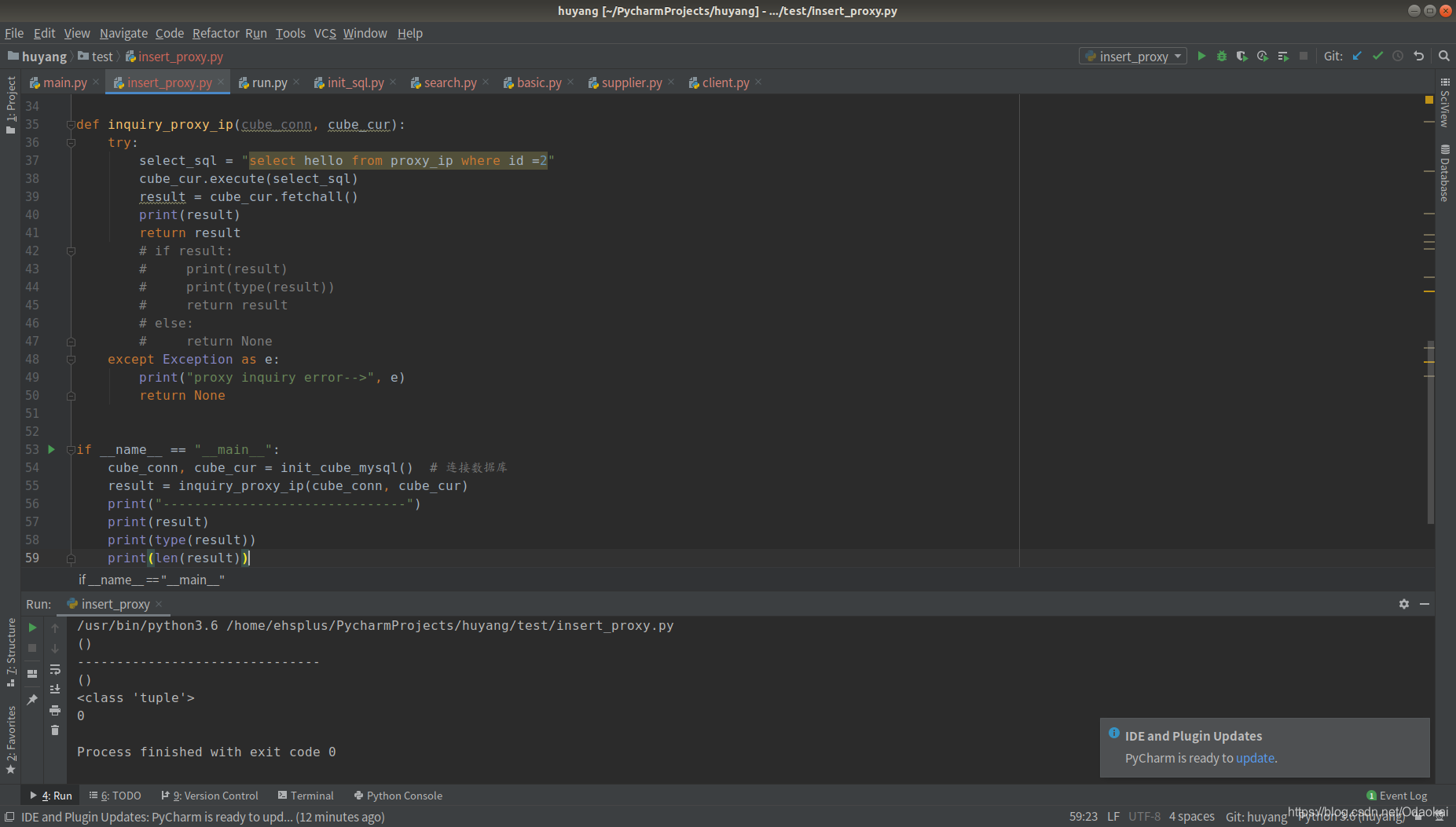Open the Run panel settings gear
The width and height of the screenshot is (1456, 827).
[x=1404, y=604]
